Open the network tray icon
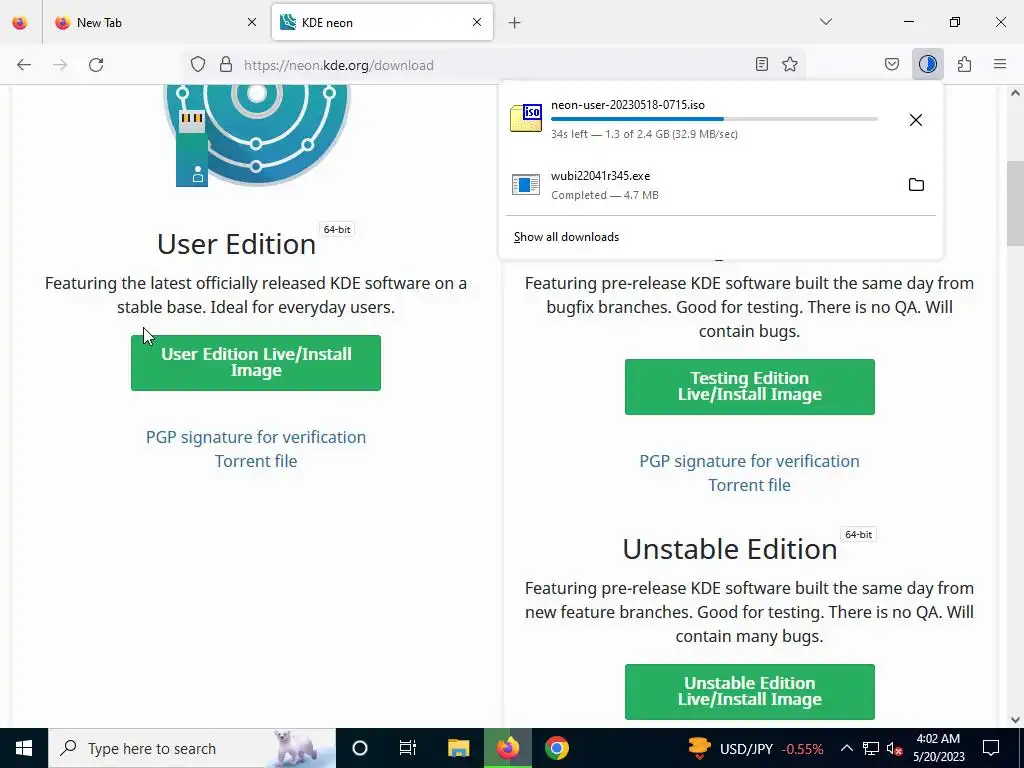 (871, 748)
